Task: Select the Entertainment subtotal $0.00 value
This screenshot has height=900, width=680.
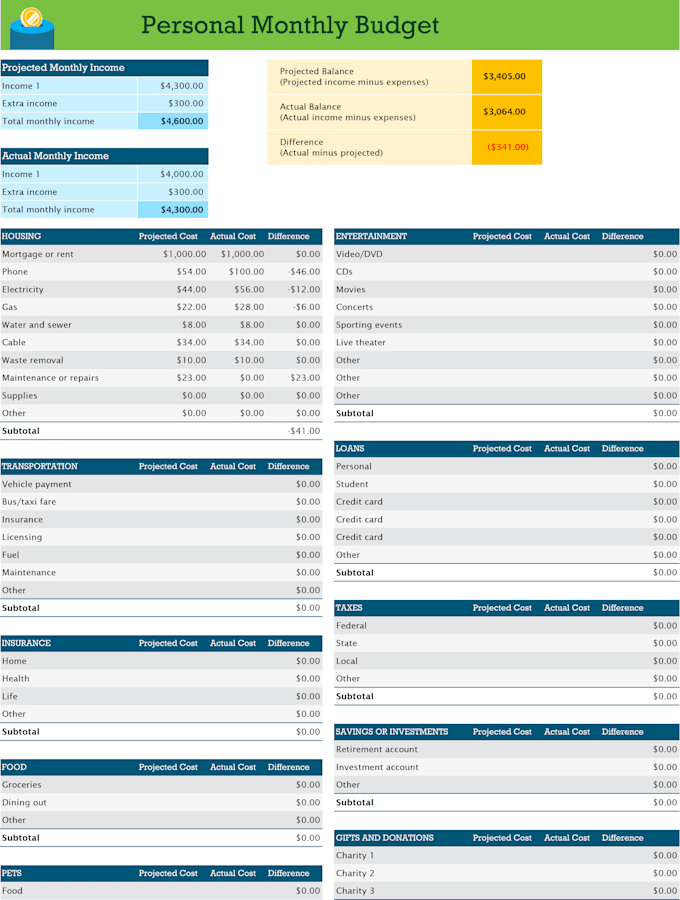Action: 665,413
